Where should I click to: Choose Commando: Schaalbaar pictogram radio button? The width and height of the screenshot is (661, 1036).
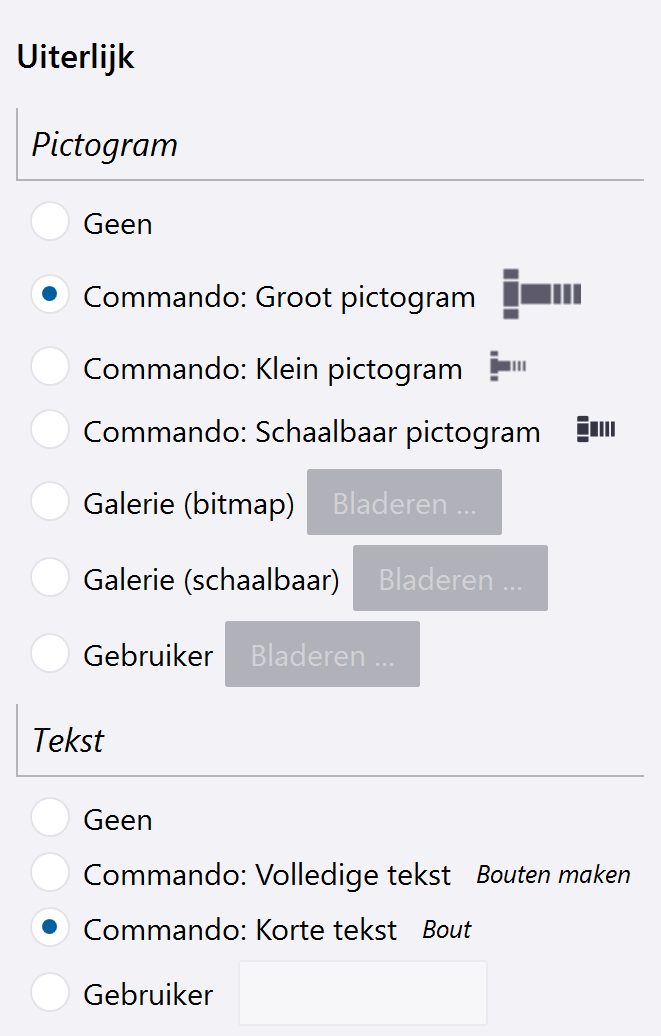[50, 431]
